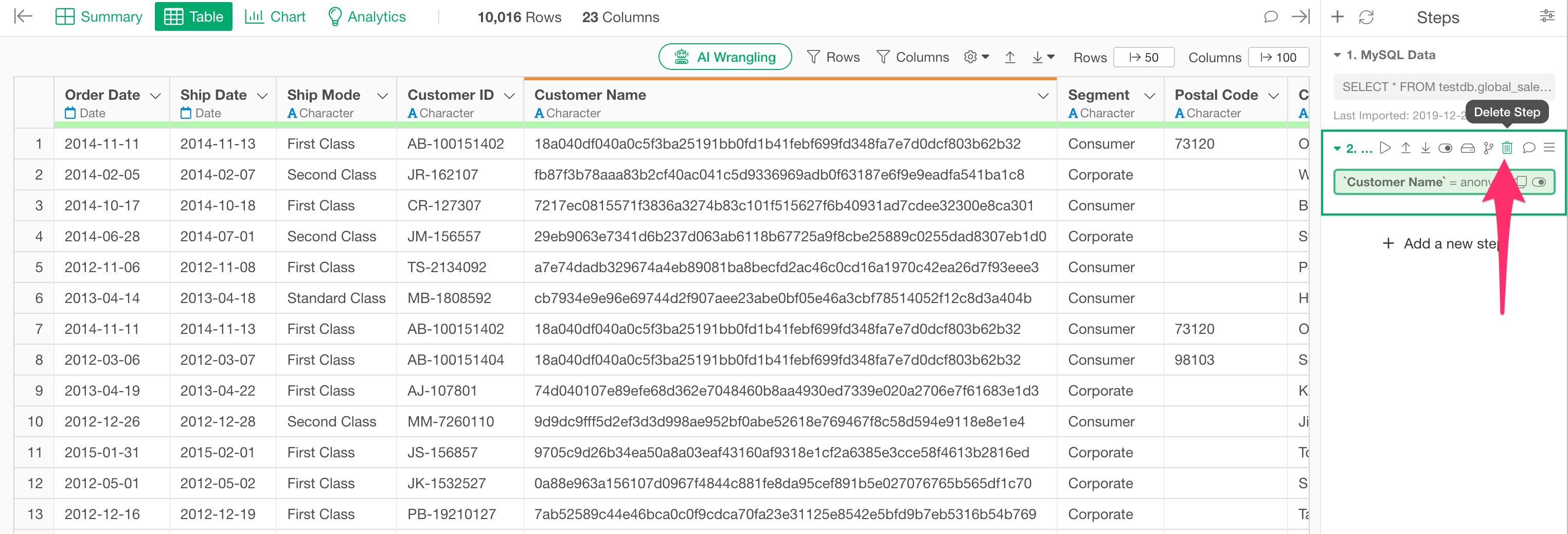This screenshot has height=534, width=1568.
Task: Run step 2 with the play icon
Action: (x=1385, y=148)
